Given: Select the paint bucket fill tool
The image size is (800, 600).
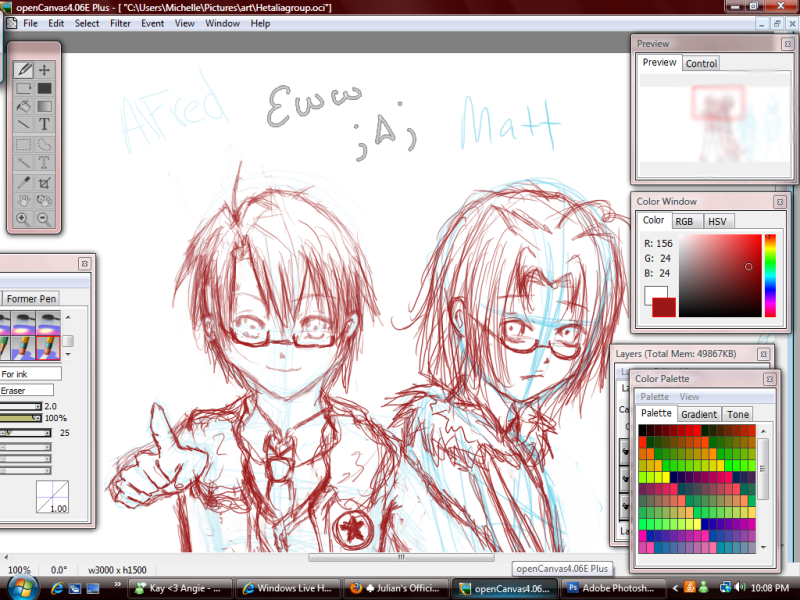Looking at the screenshot, I should 23,107.
